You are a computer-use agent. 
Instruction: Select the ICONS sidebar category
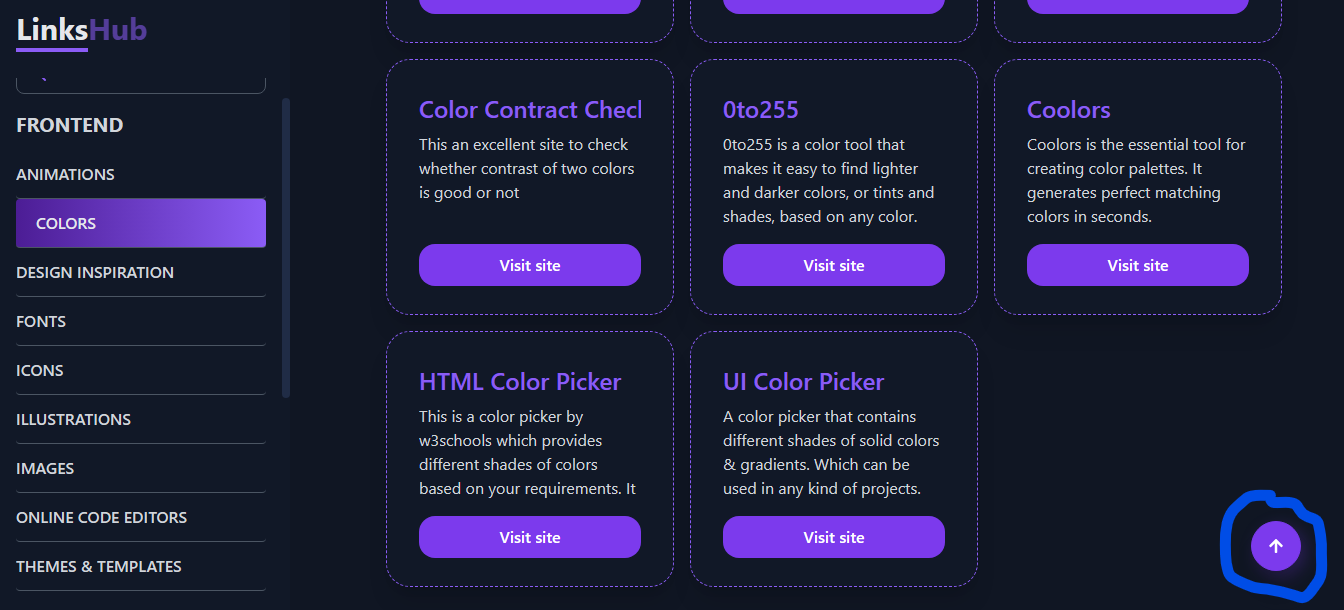click(39, 370)
